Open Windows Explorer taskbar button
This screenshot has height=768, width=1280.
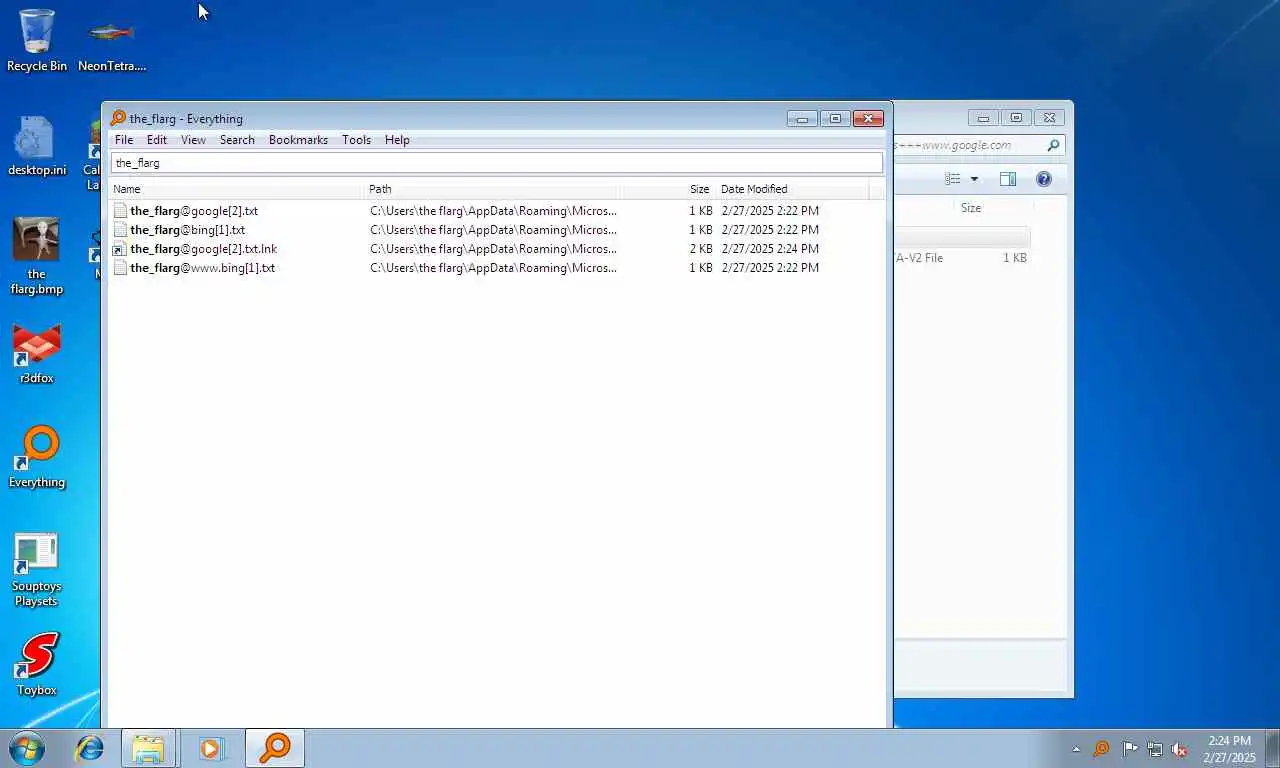point(149,748)
